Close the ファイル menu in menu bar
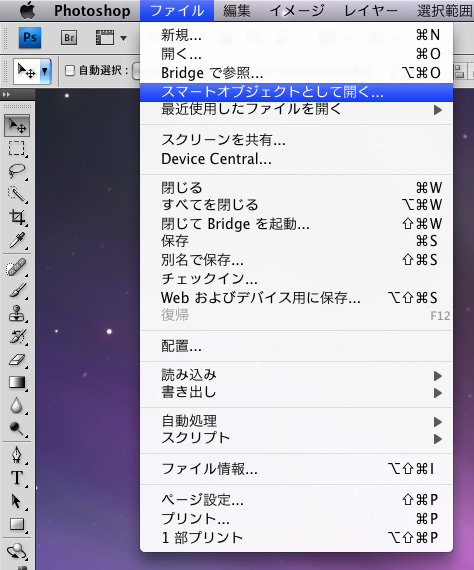The height and width of the screenshot is (570, 474). [x=177, y=11]
